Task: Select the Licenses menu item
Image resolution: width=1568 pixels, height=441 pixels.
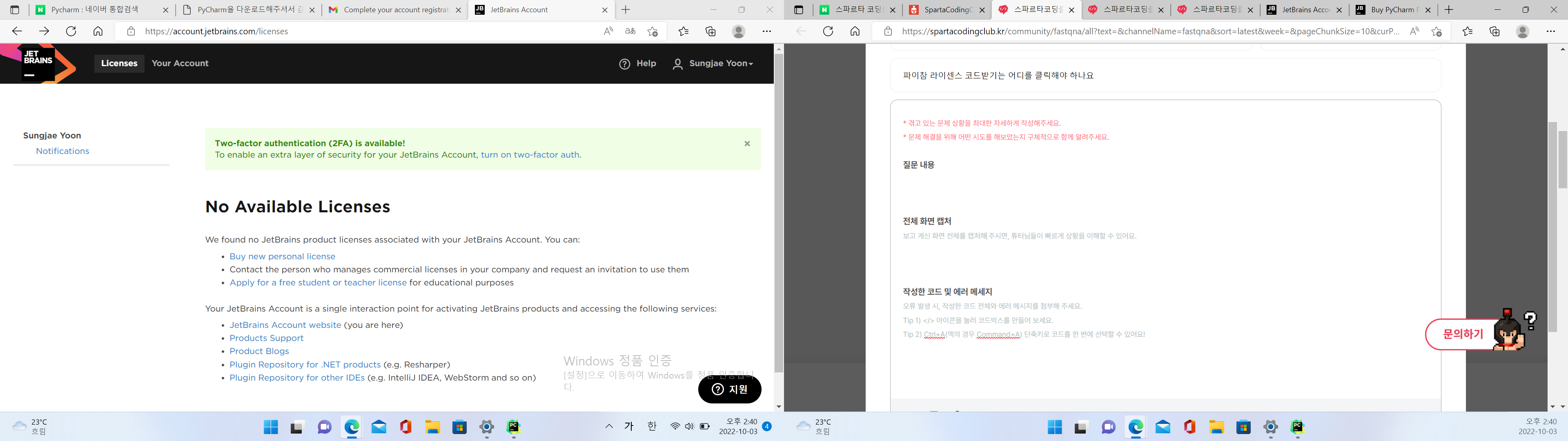Action: [x=119, y=63]
